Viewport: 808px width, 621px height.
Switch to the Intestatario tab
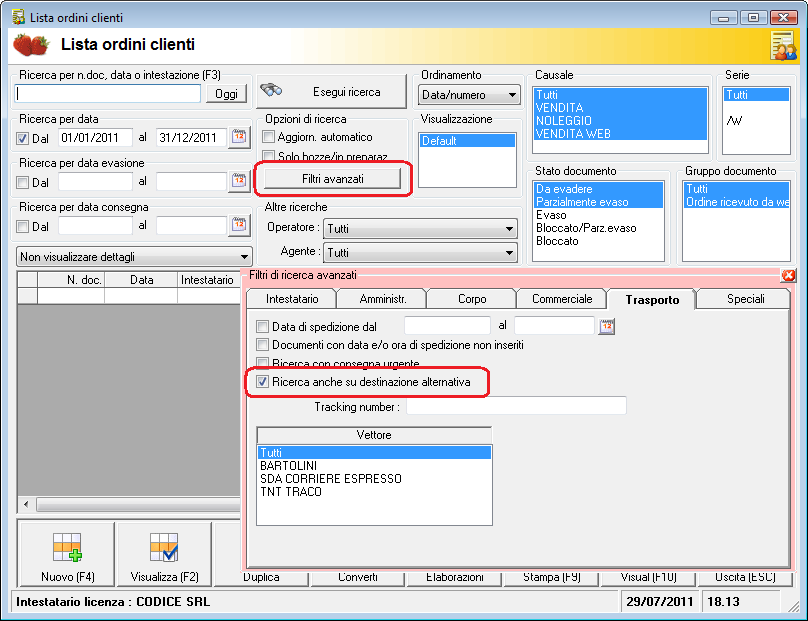pos(292,299)
